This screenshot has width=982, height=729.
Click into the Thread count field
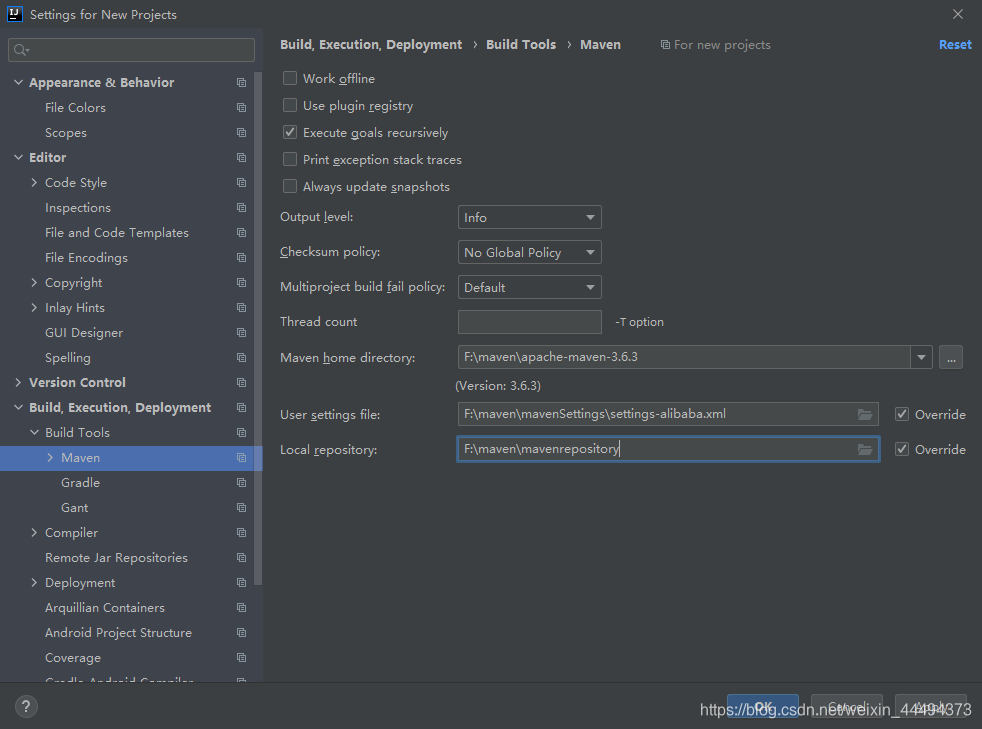point(530,322)
